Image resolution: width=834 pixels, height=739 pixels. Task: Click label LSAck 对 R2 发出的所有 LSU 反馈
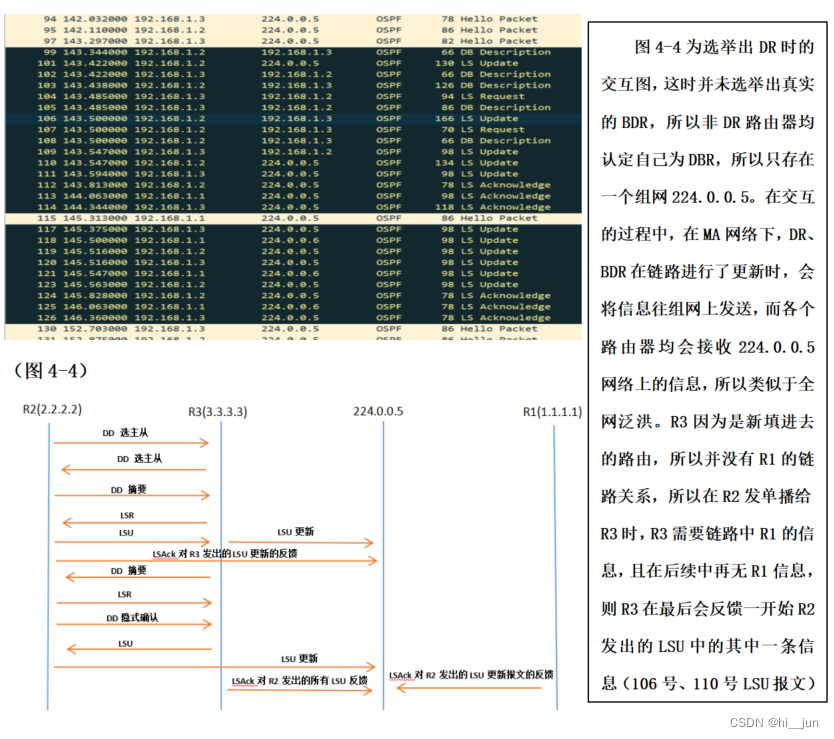coord(299,681)
